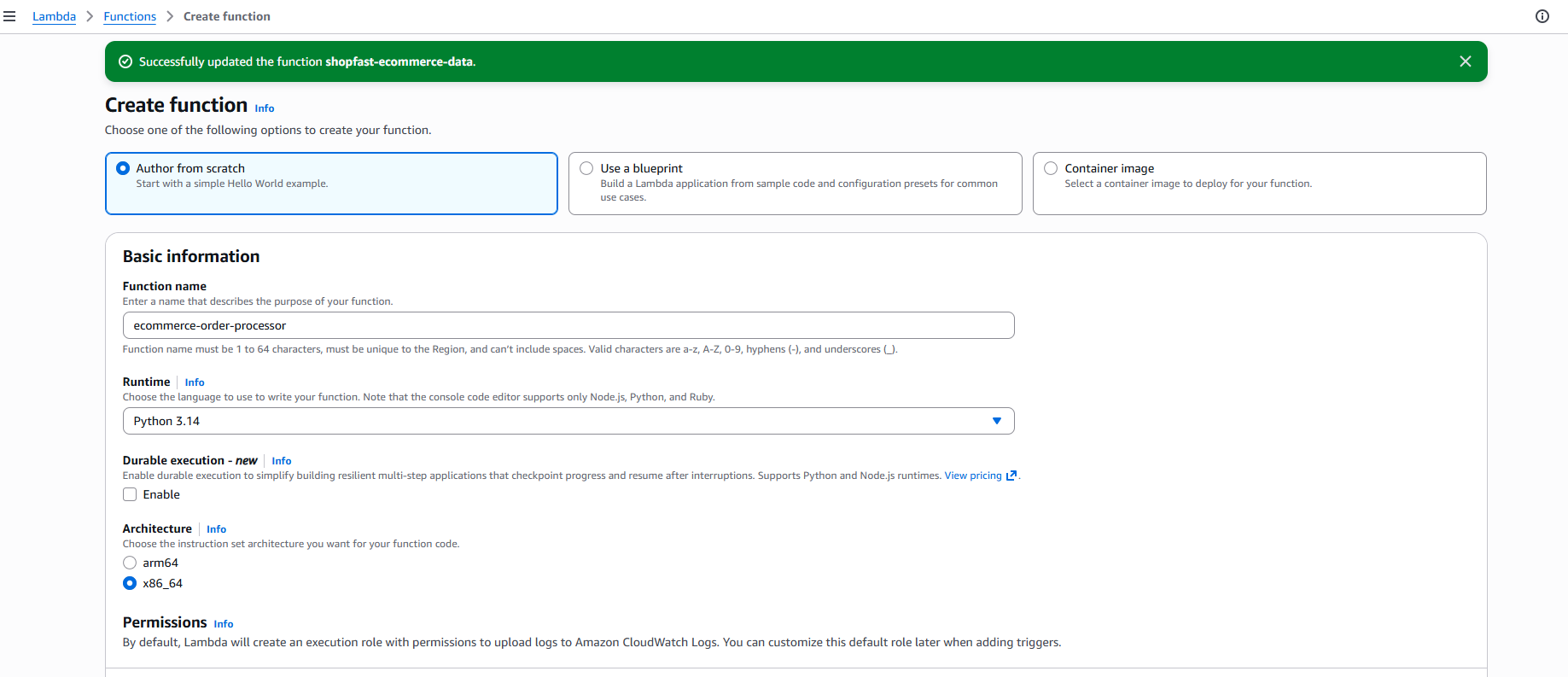The width and height of the screenshot is (1568, 677).
Task: Enable the durable execution checkbox
Action: [x=130, y=494]
